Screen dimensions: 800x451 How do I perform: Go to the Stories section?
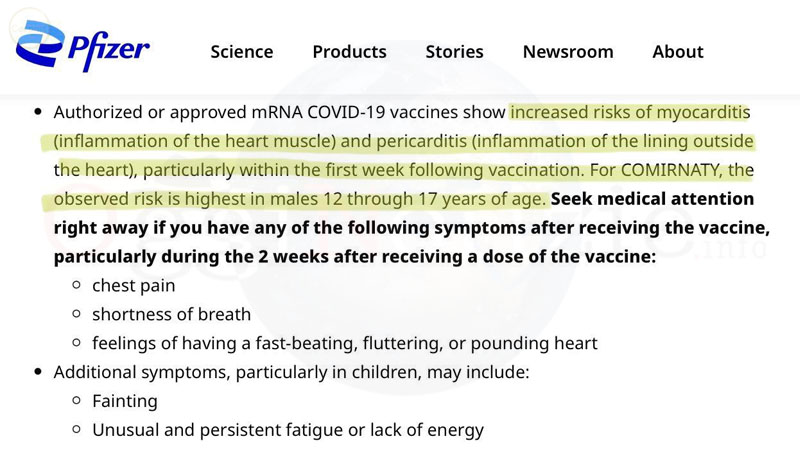point(454,52)
